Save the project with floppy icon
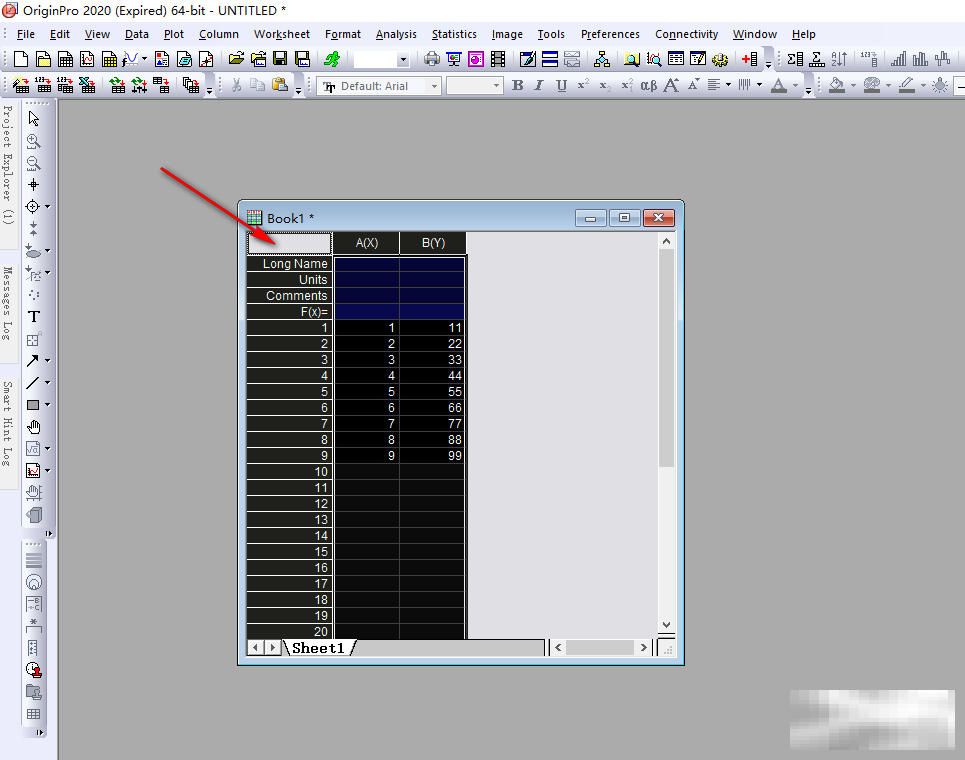 click(280, 59)
